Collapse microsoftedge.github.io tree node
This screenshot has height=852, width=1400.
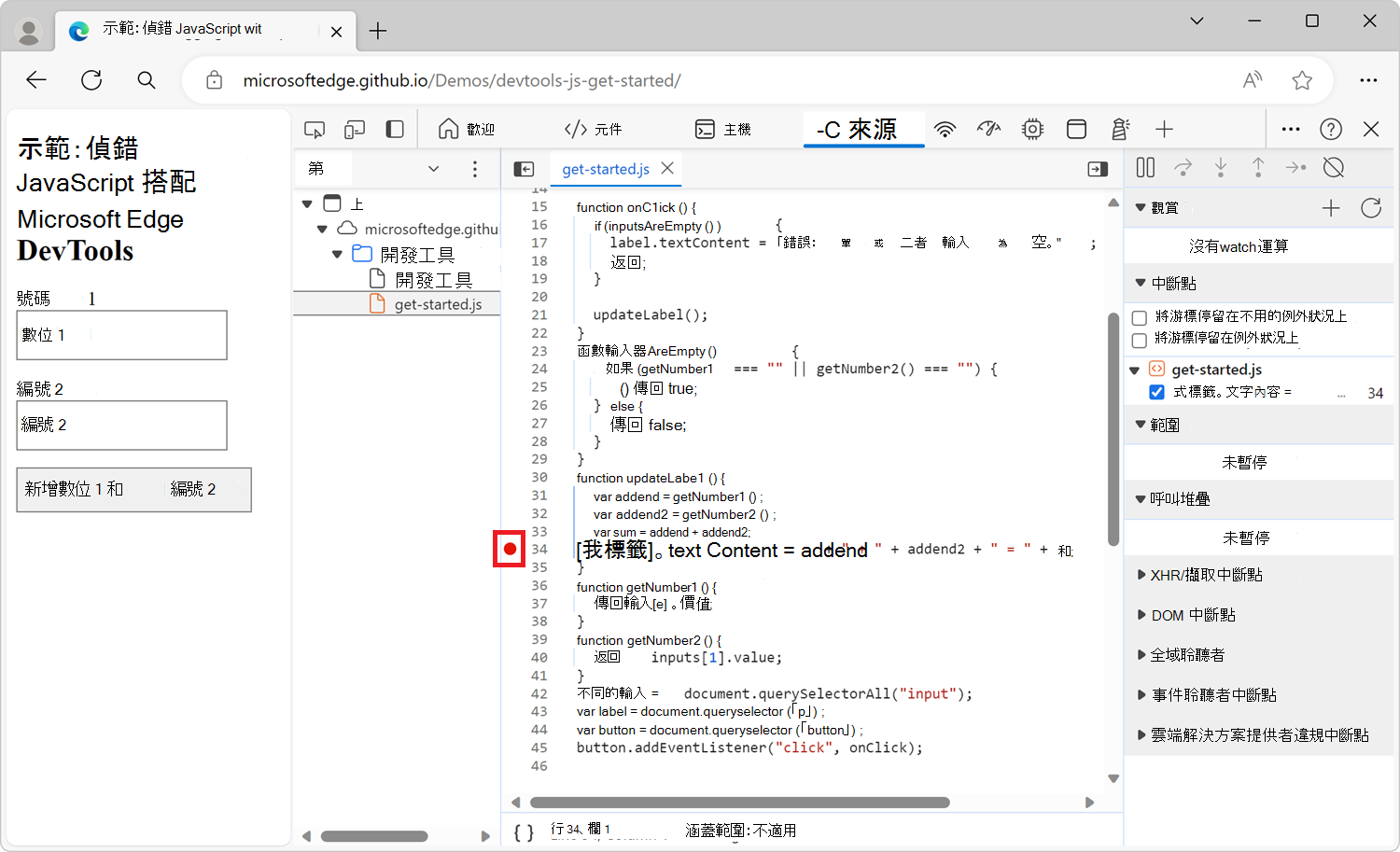[x=322, y=229]
